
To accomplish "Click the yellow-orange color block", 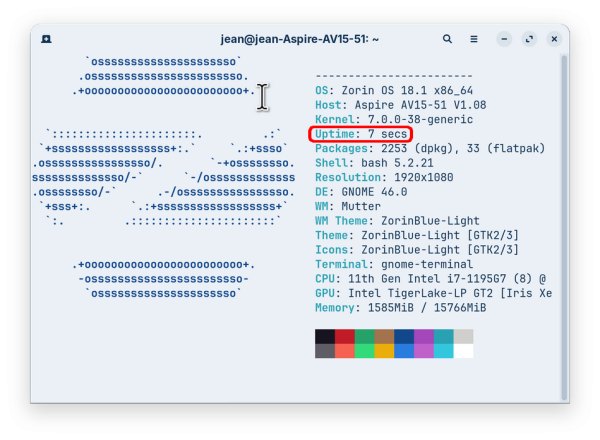I will [x=384, y=351].
